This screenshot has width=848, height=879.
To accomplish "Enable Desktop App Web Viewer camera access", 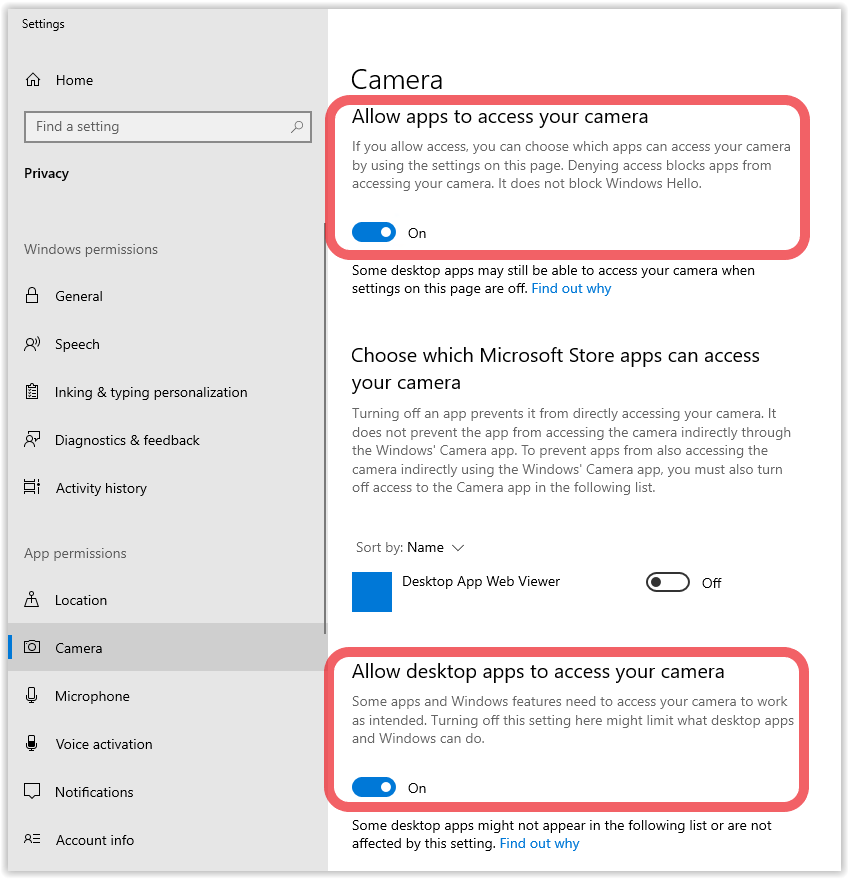I will [x=668, y=582].
